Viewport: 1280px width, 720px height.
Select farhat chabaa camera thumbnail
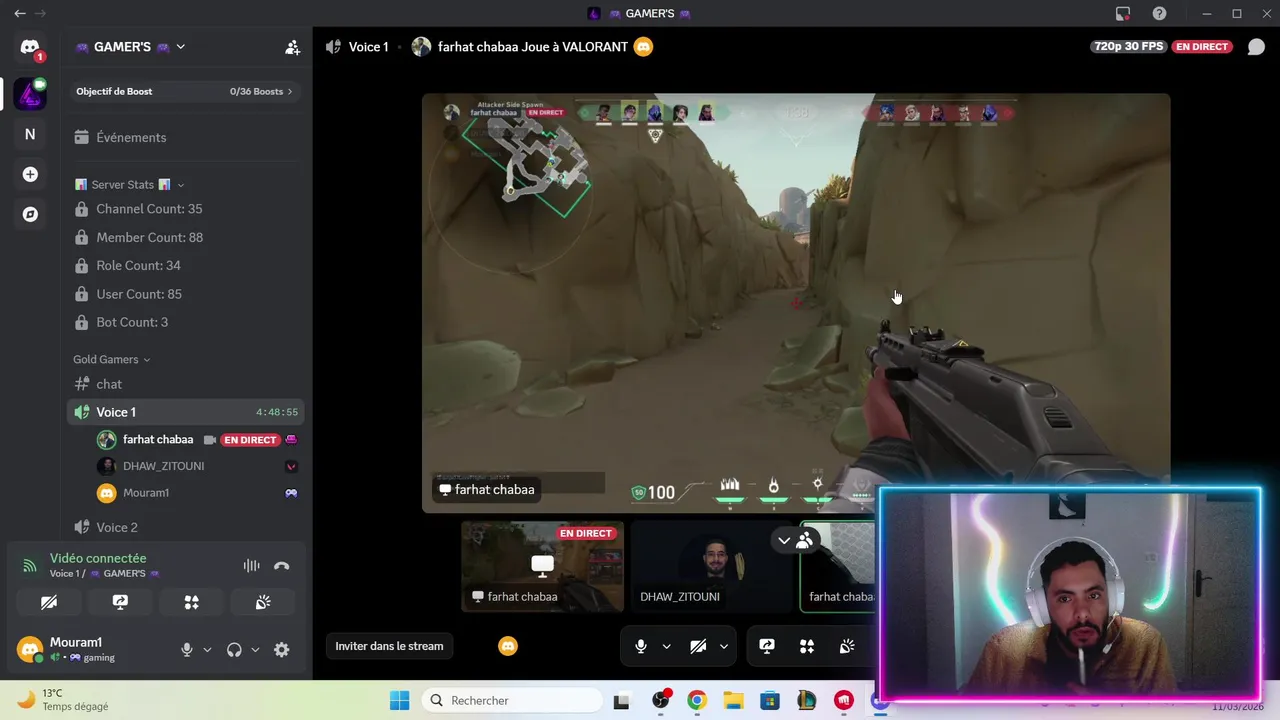tap(838, 566)
